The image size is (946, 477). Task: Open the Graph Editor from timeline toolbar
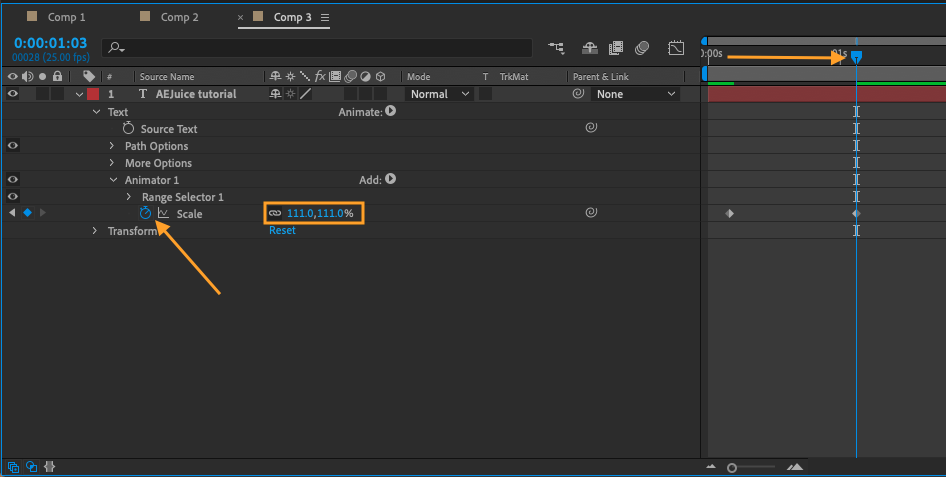click(x=676, y=48)
